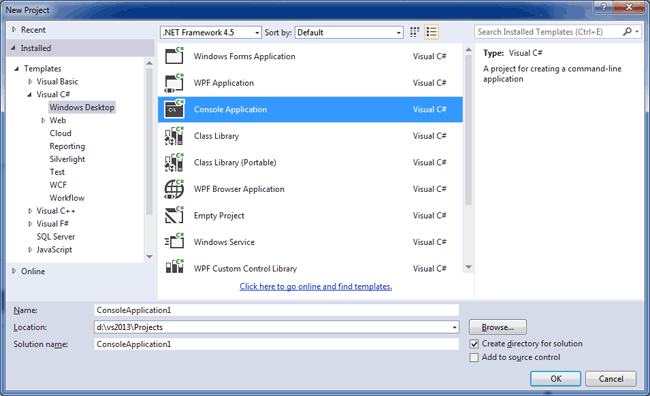The image size is (650, 396).
Task: Expand the Visual F# node arrow
Action: pos(30,224)
